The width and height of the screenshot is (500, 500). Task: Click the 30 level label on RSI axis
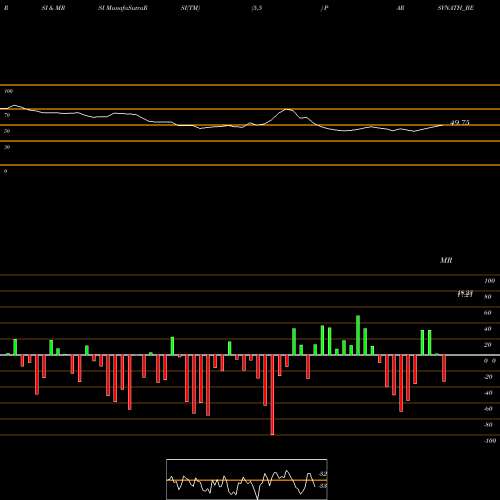[x=7, y=147]
